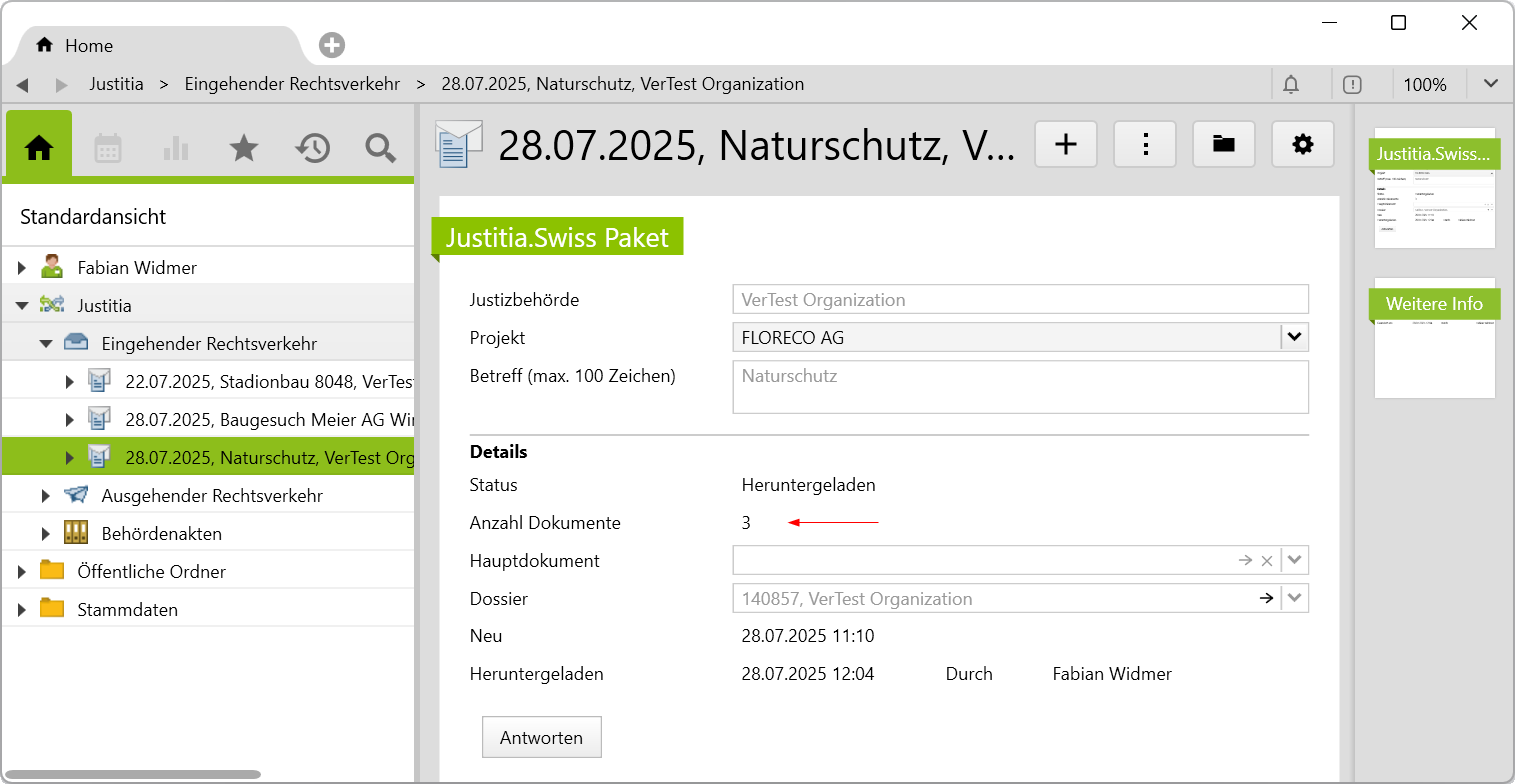Click the mail document icon beside title
The image size is (1515, 784).
459,145
